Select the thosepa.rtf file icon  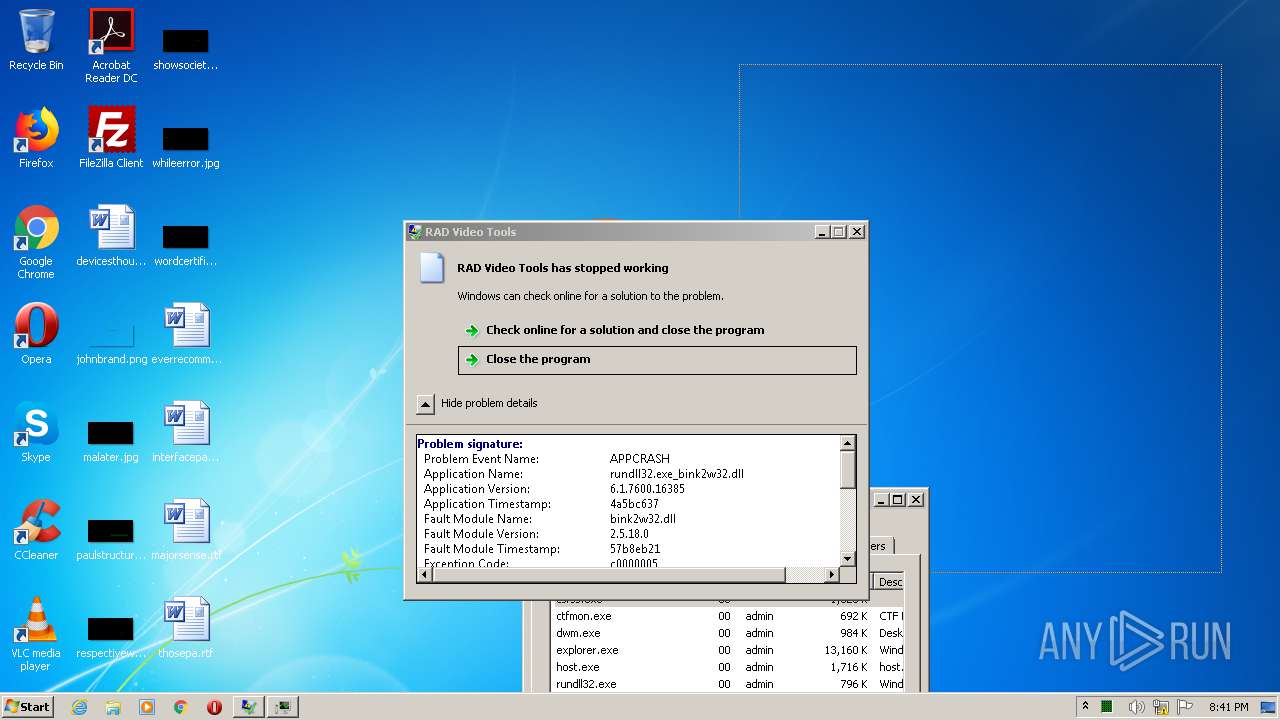tap(187, 628)
